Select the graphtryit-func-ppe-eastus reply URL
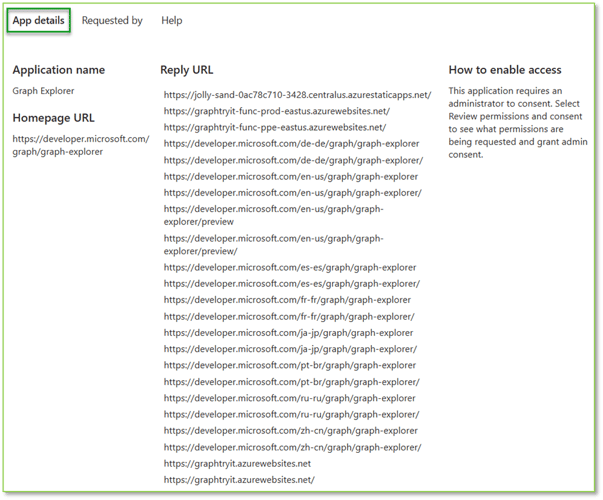This screenshot has width=603, height=500. click(x=275, y=127)
